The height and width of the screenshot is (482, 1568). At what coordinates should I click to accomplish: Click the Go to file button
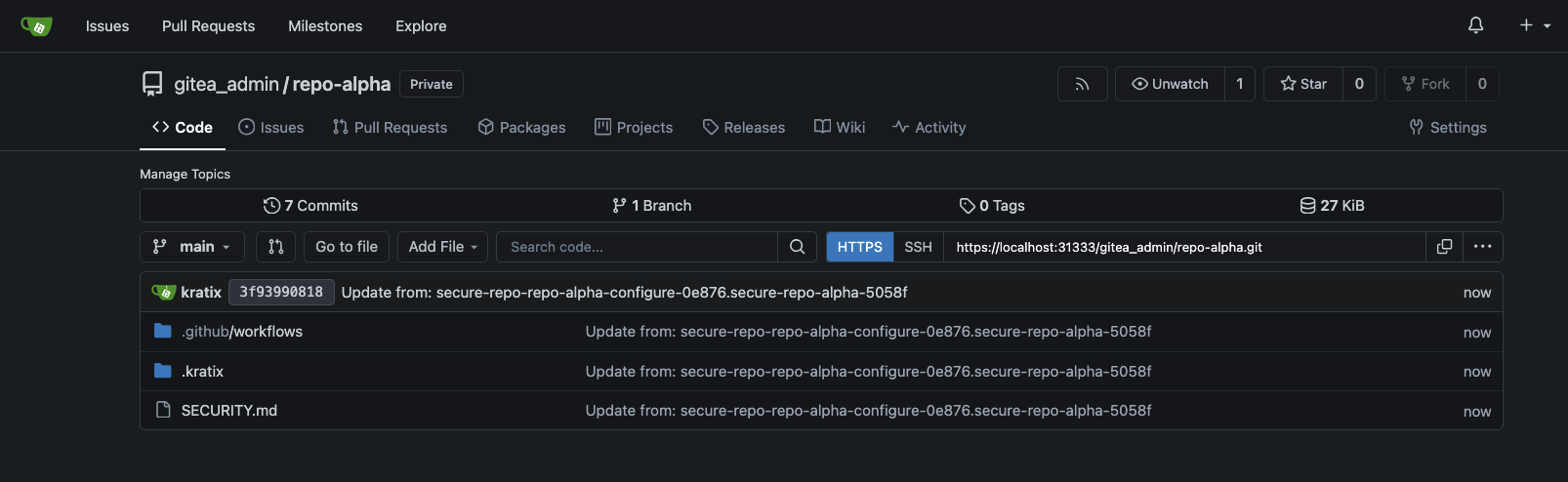347,247
